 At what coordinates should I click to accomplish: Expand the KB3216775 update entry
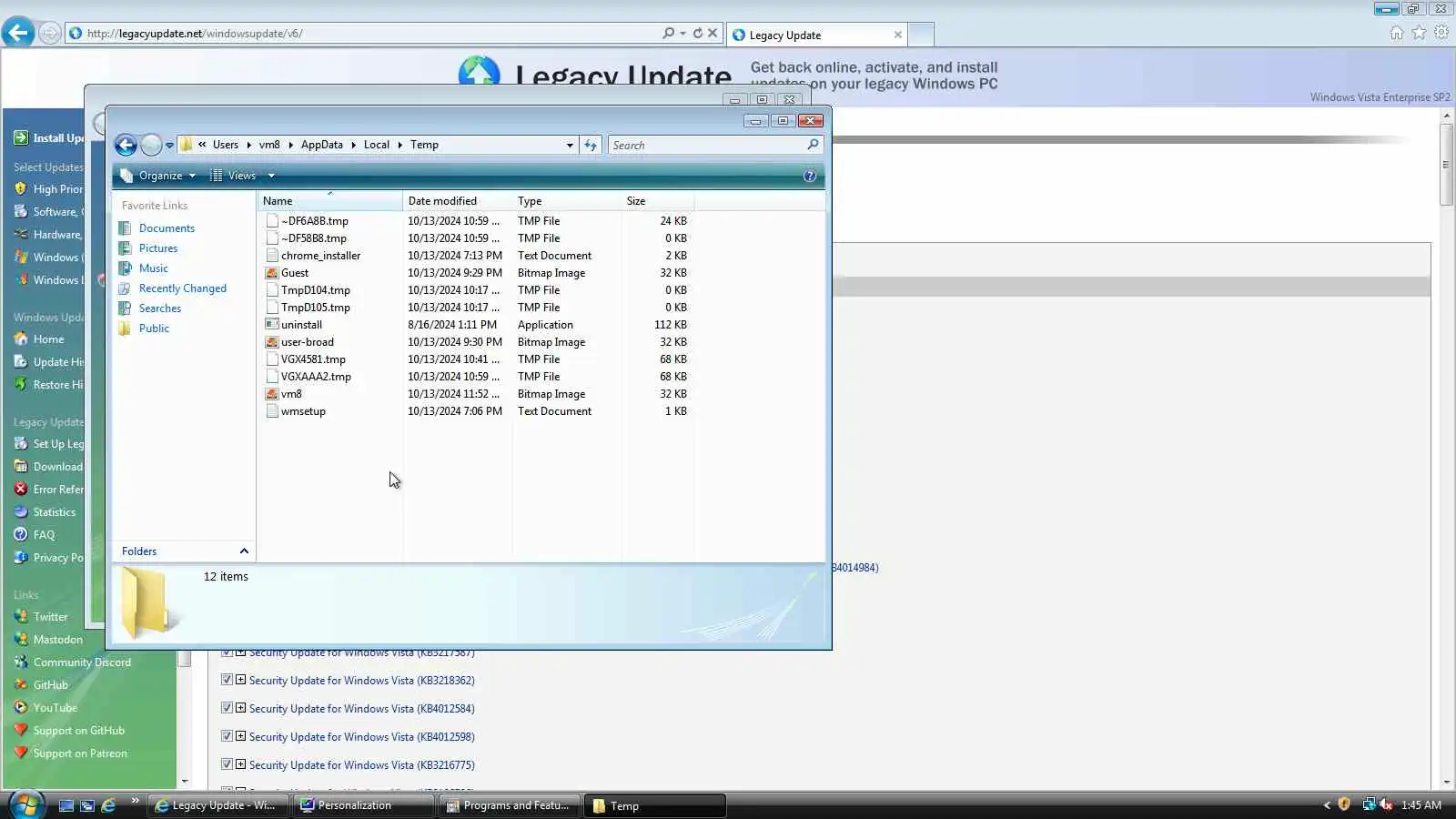click(240, 764)
